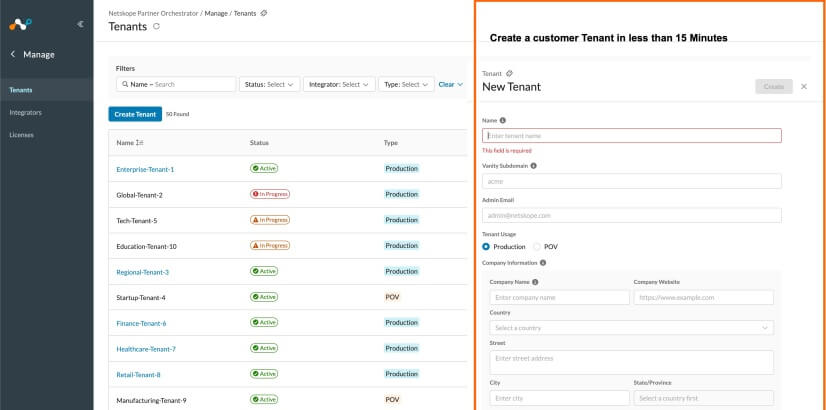The image size is (826, 410).
Task: Click the Create Tenant button
Action: point(135,114)
